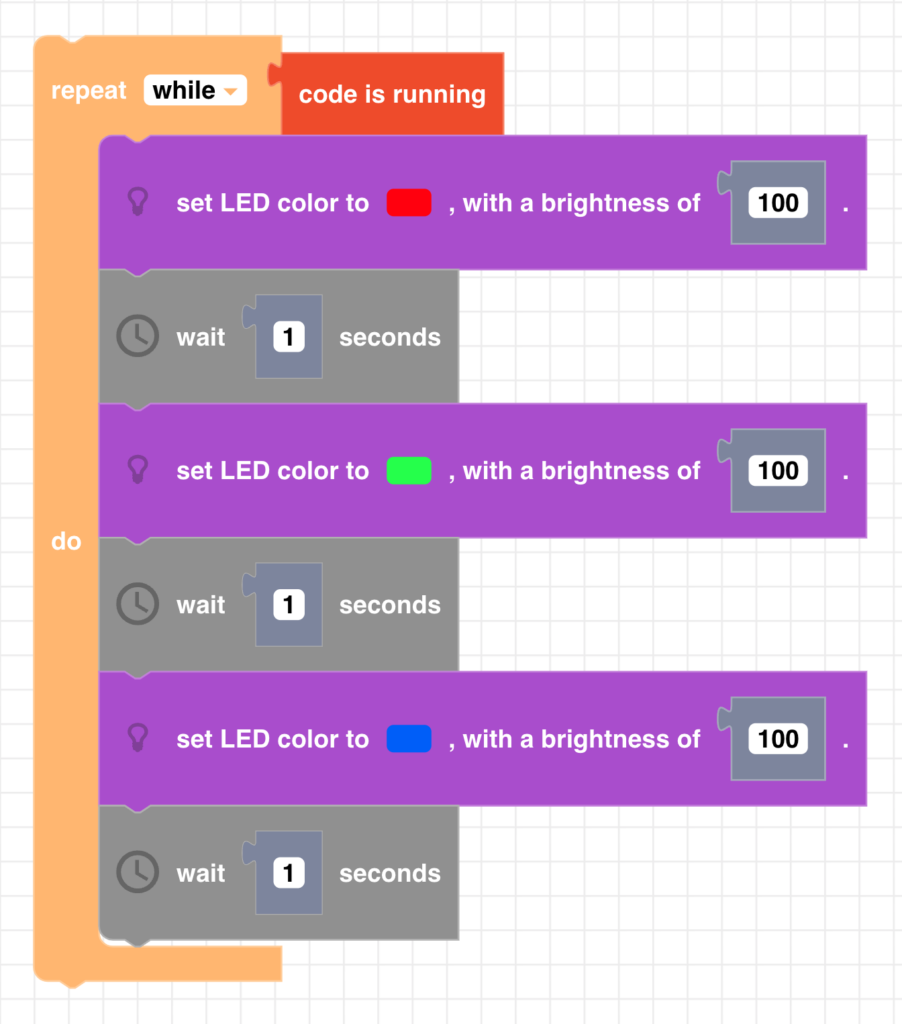Click the 'do' label on loop block
This screenshot has height=1024, width=902.
(66, 542)
